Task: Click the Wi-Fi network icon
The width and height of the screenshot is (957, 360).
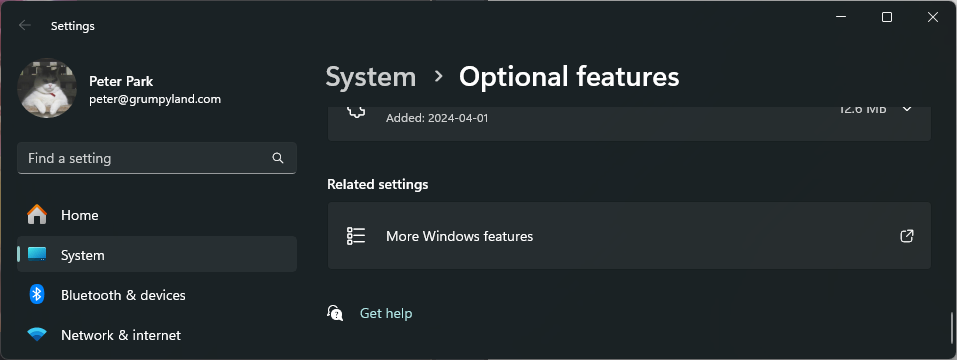Action: 37,334
